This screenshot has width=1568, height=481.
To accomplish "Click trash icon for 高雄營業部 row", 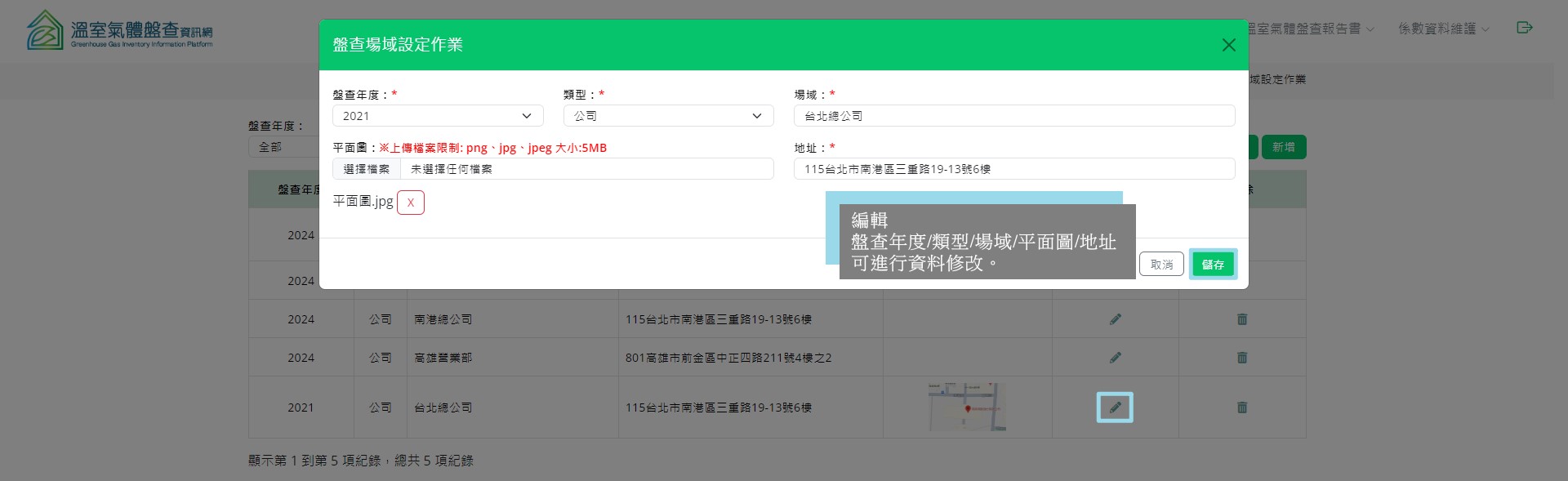I will click(1241, 358).
